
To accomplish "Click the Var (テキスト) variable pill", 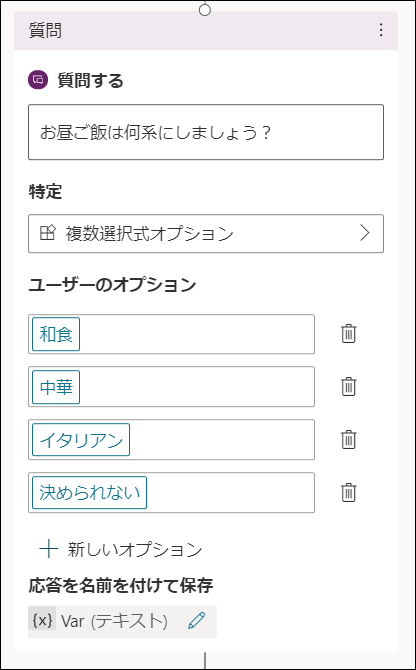I will [122, 621].
